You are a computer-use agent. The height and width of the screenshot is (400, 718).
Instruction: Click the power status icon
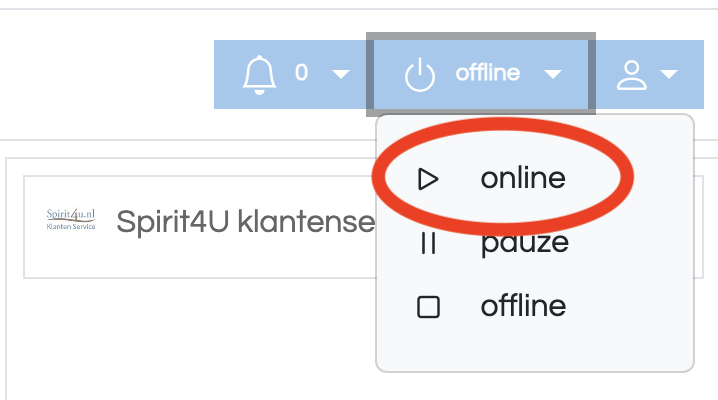coord(419,76)
